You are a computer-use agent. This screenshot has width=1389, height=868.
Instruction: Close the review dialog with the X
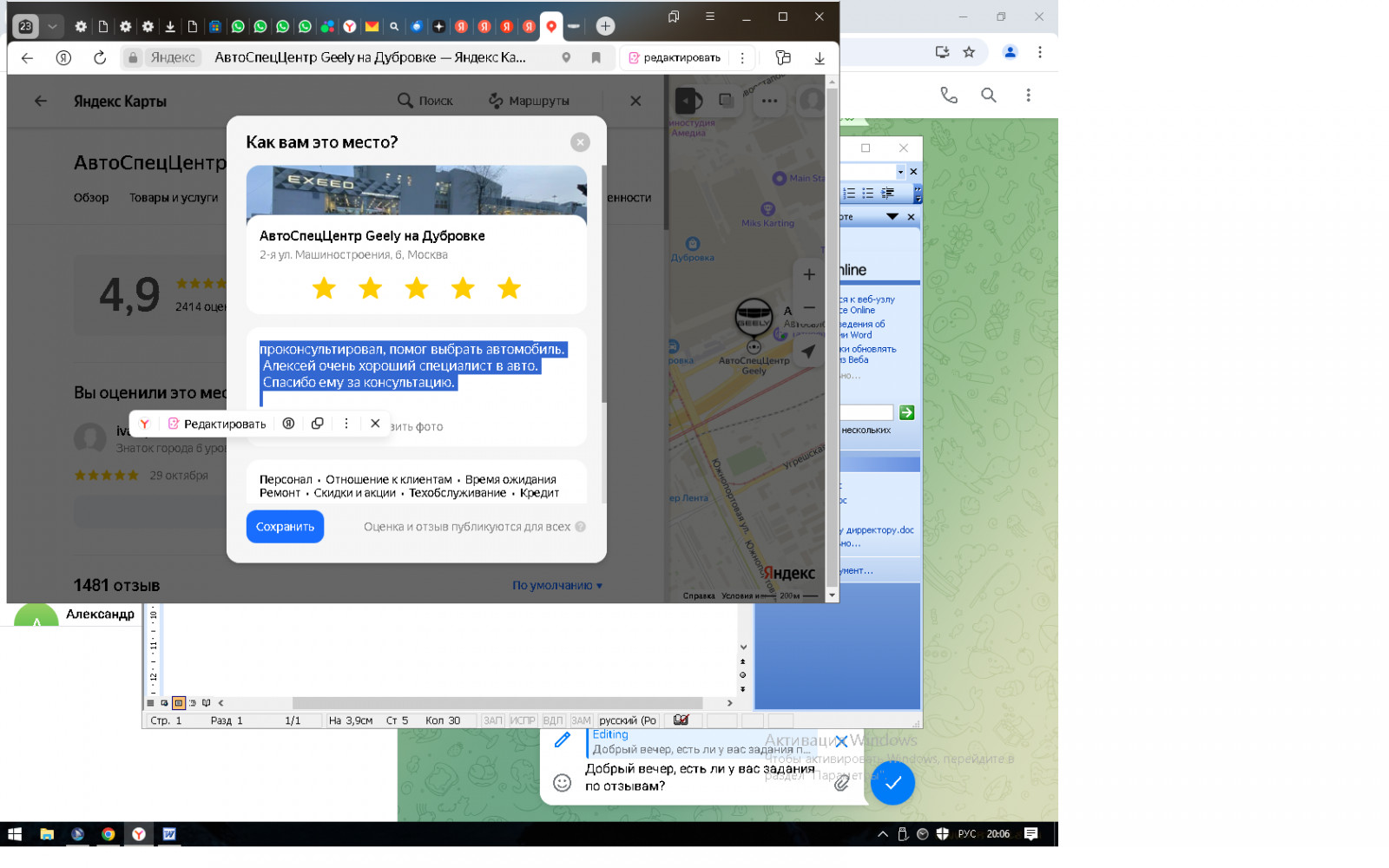click(x=580, y=142)
